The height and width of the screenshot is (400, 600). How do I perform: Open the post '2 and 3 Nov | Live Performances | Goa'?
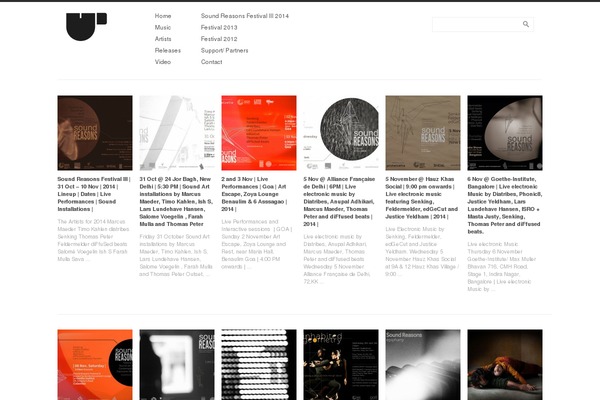click(x=254, y=194)
